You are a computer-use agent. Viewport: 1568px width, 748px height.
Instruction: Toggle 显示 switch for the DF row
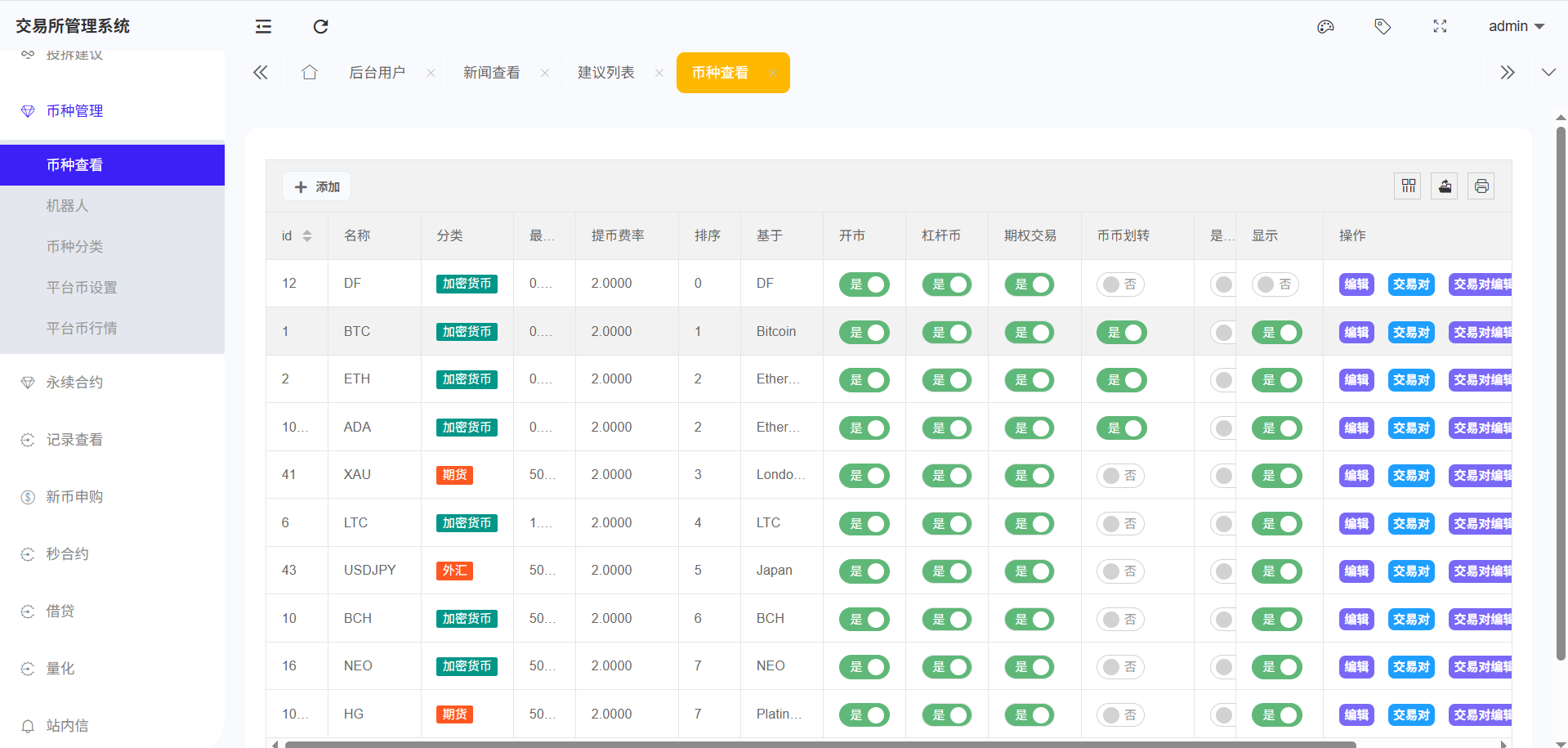(x=1275, y=284)
